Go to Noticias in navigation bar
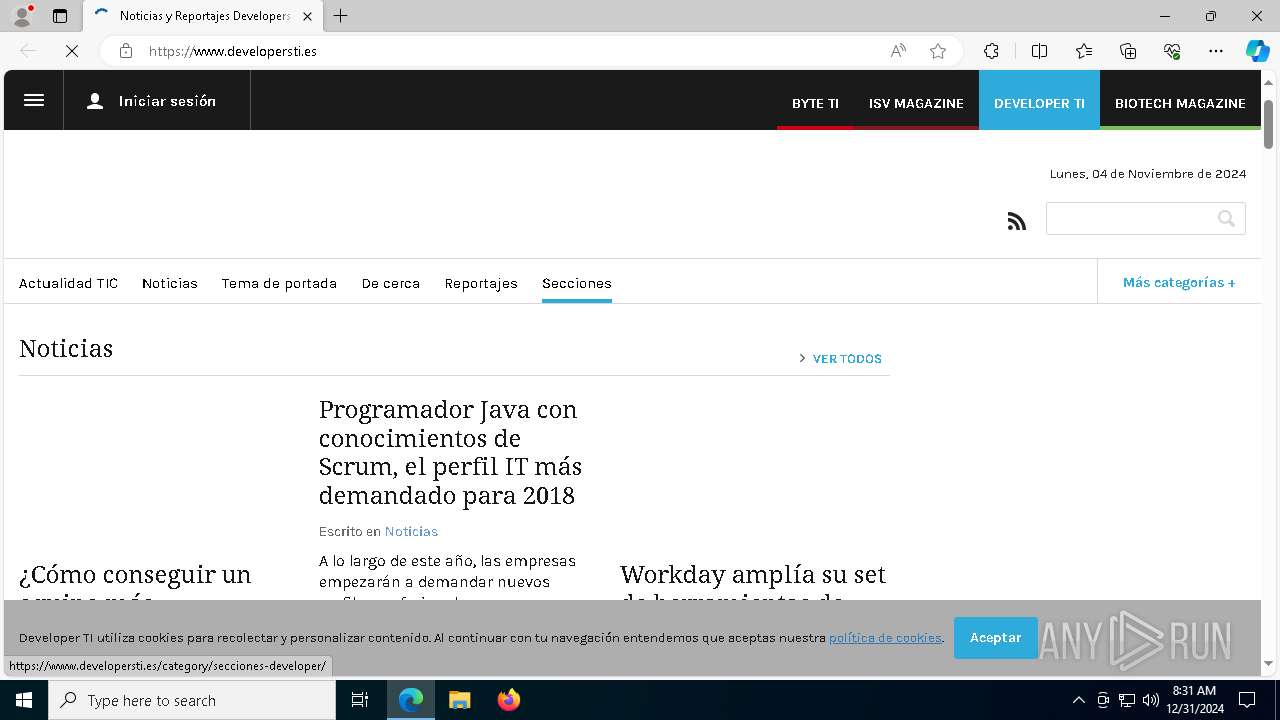Image resolution: width=1280 pixels, height=720 pixels. click(x=170, y=283)
